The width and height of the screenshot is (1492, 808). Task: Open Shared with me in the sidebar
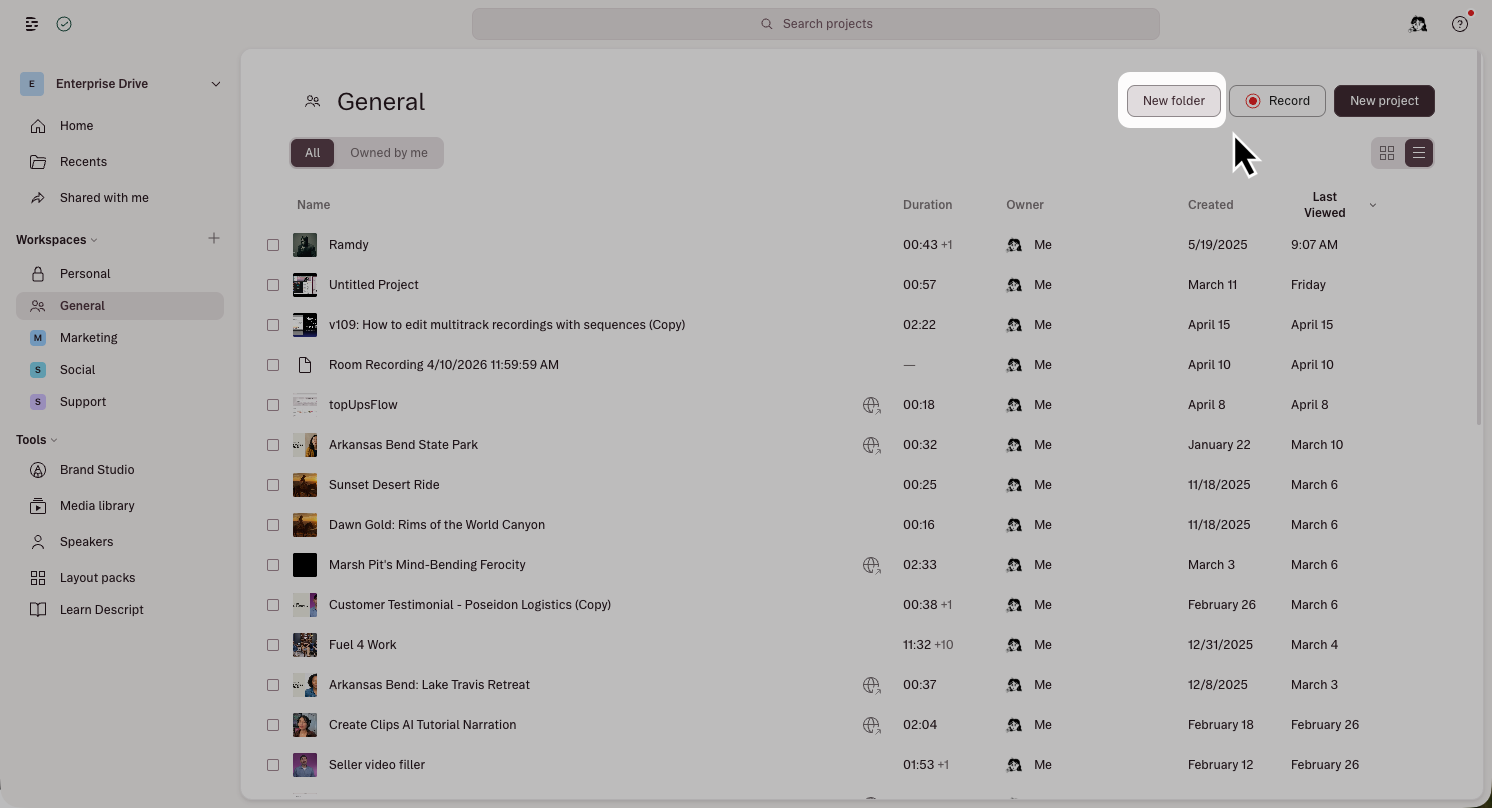click(104, 197)
